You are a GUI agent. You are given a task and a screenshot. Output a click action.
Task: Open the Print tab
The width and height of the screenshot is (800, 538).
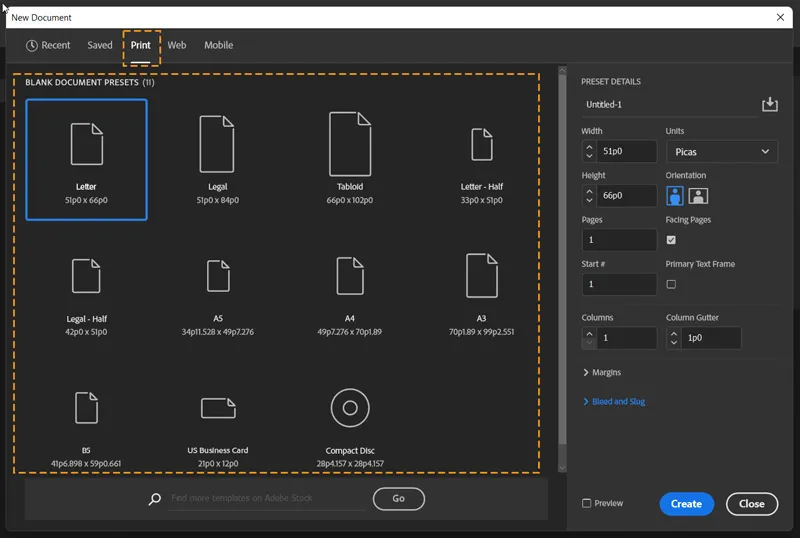coord(140,45)
